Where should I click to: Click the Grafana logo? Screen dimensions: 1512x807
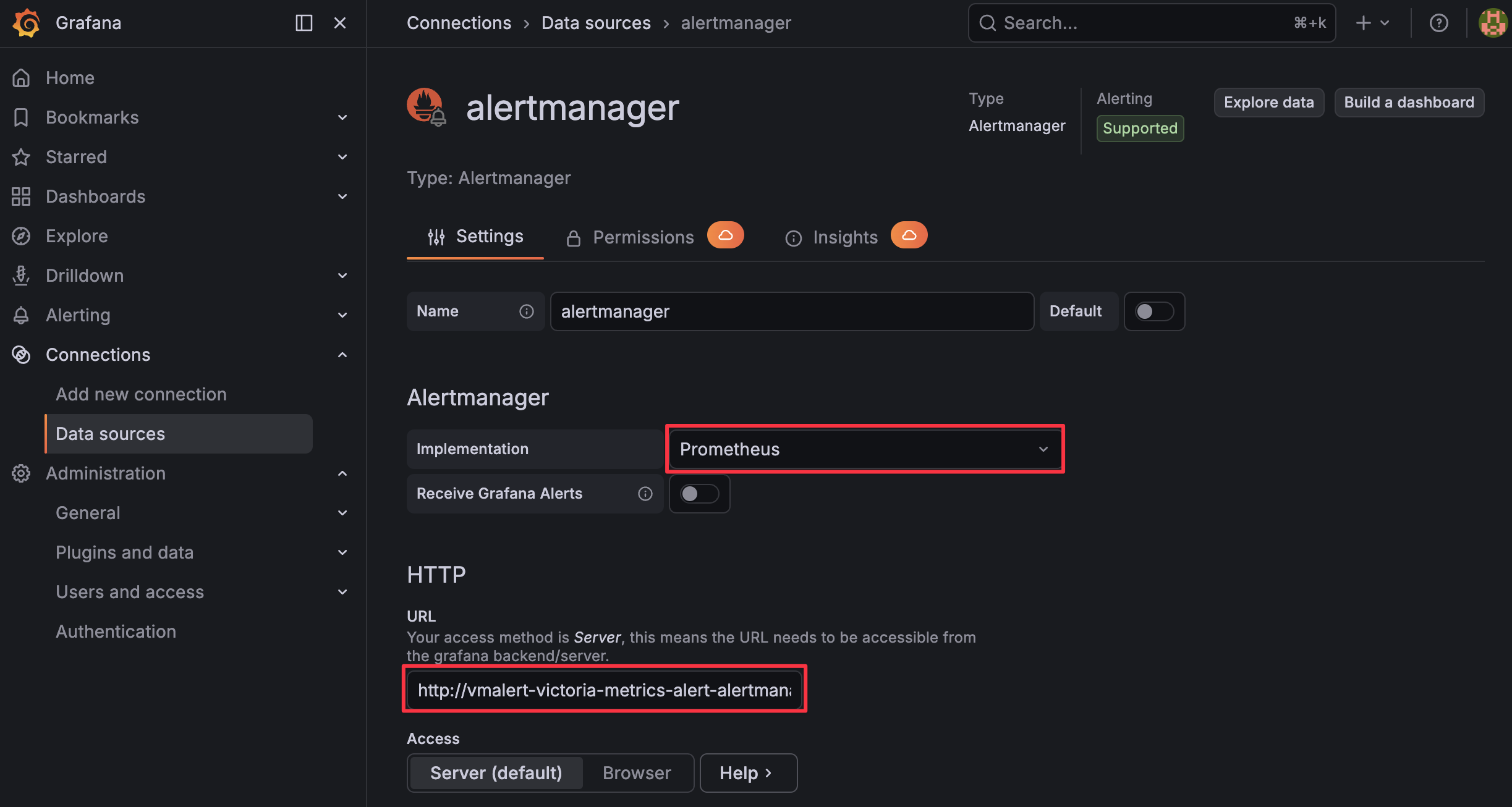tap(25, 23)
